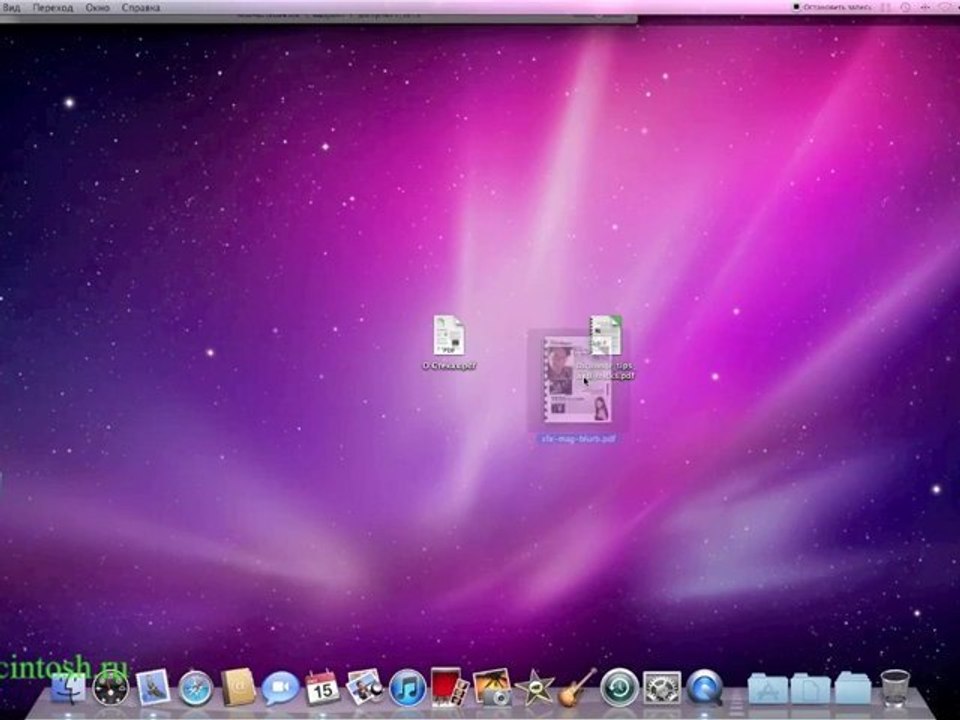
Task: Open the Вид menu
Action: point(11,7)
